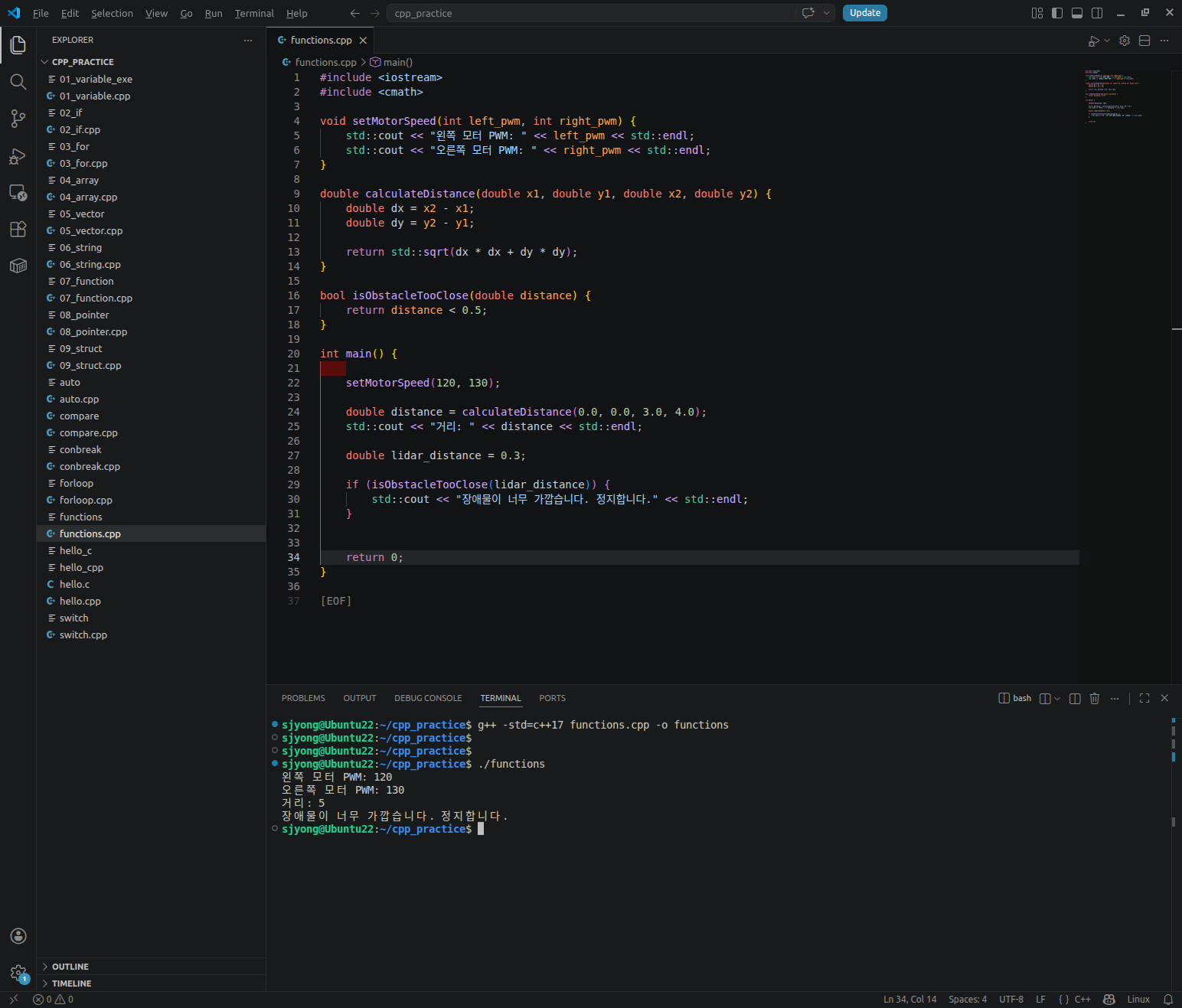Image resolution: width=1182 pixels, height=1008 pixels.
Task: Change indentation via Spaces: 4
Action: pos(968,1000)
